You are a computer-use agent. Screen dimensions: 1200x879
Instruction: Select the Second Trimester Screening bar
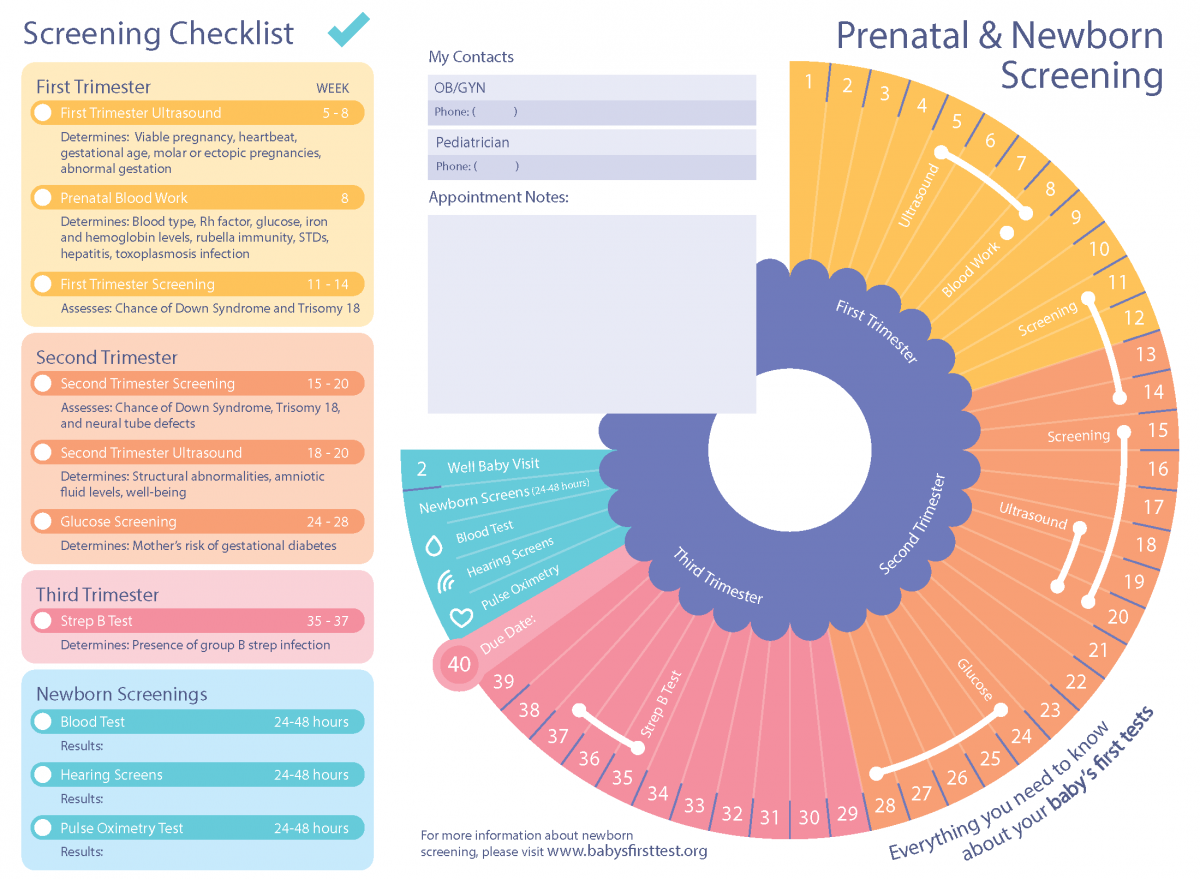click(197, 384)
